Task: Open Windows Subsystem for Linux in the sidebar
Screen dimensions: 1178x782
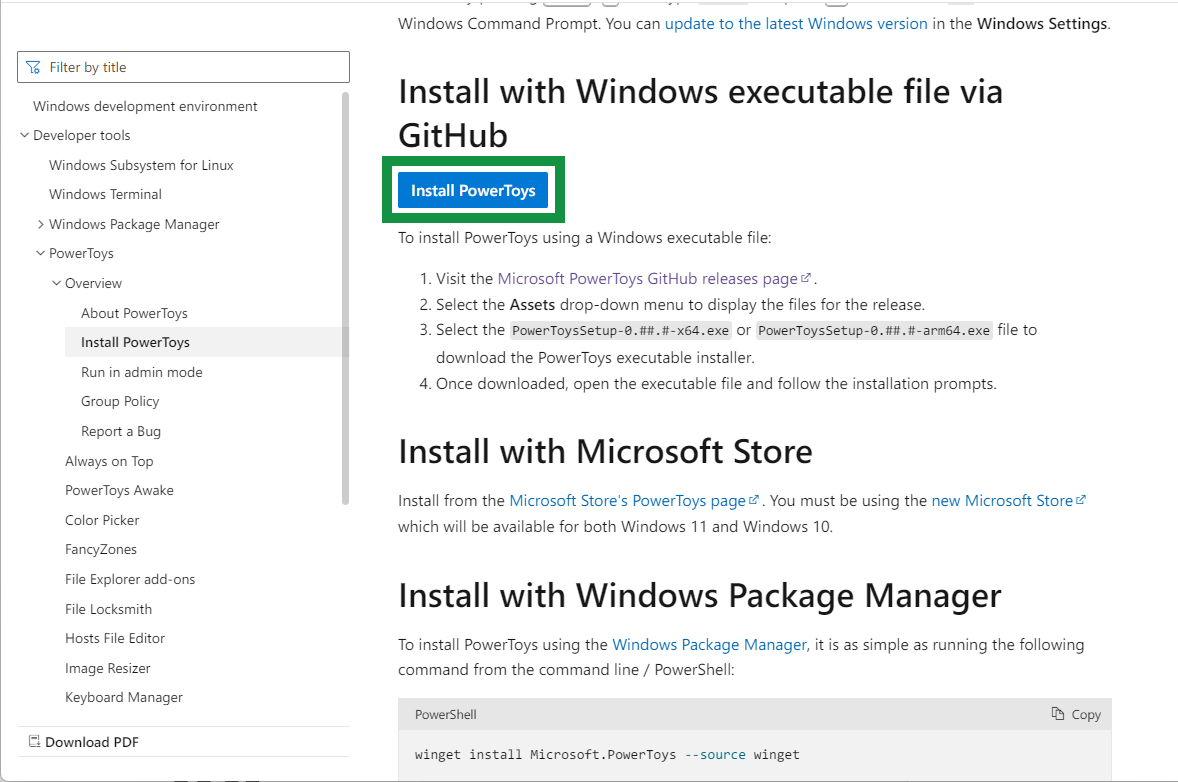Action: pos(141,165)
